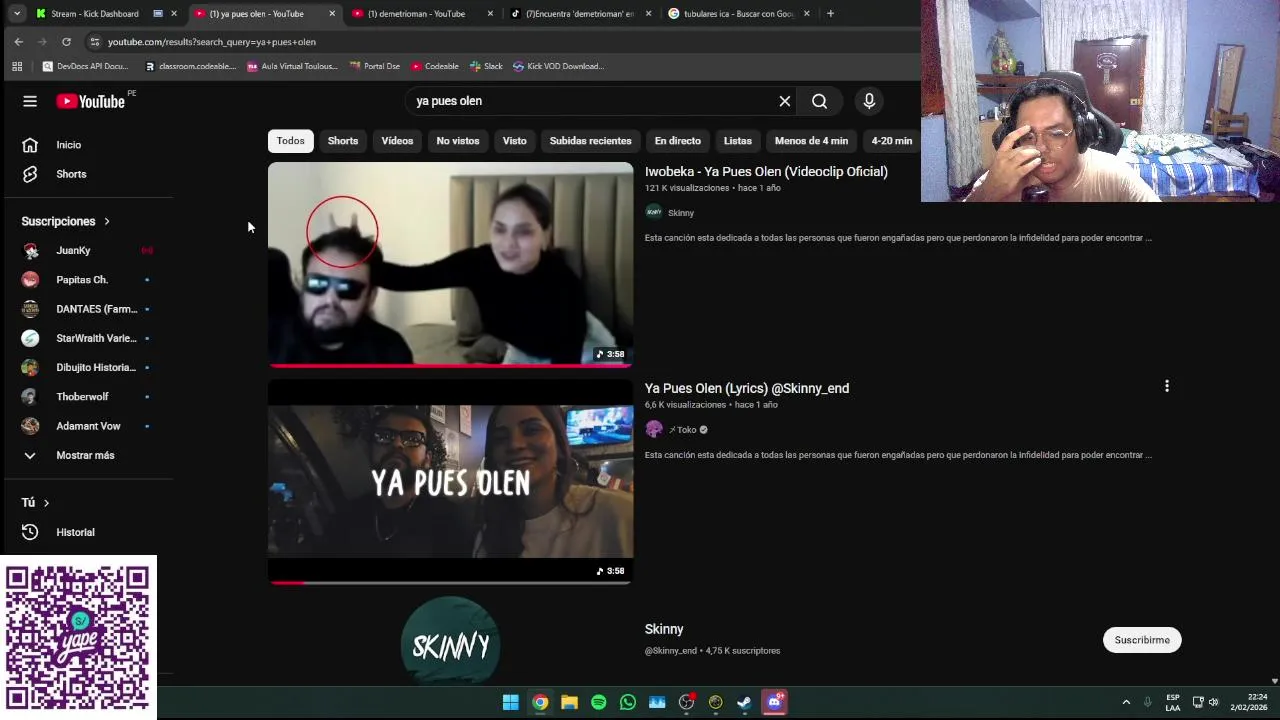Open a new browser tab

[x=830, y=14]
